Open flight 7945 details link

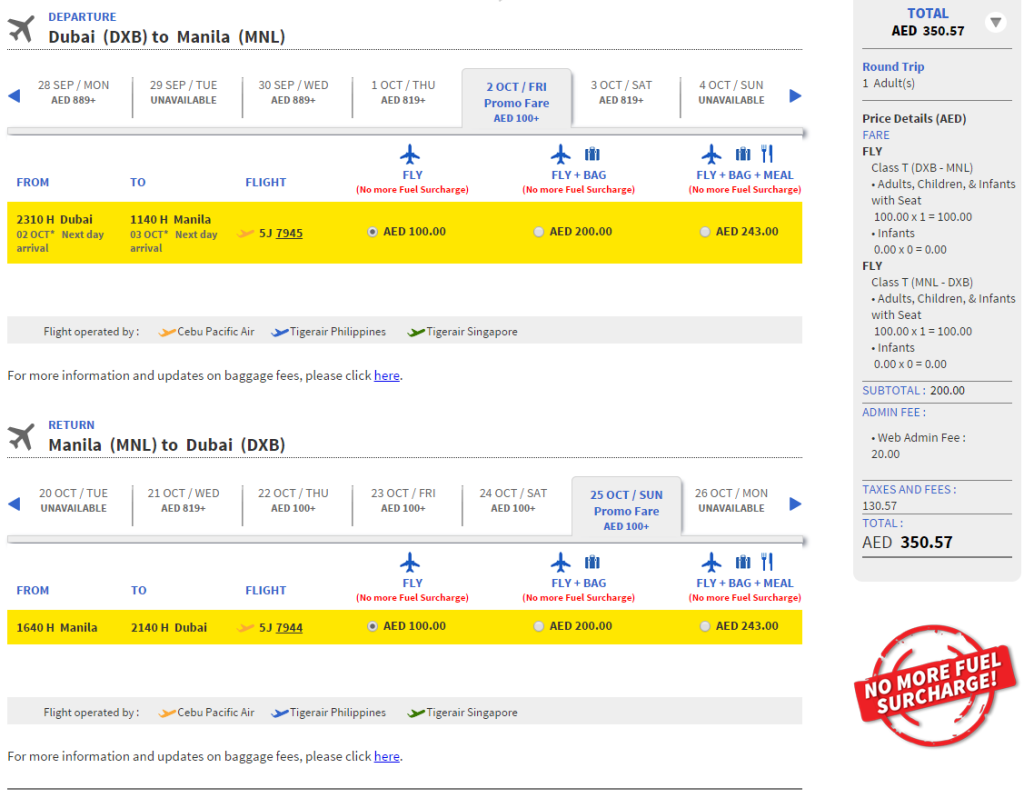pyautogui.click(x=289, y=233)
